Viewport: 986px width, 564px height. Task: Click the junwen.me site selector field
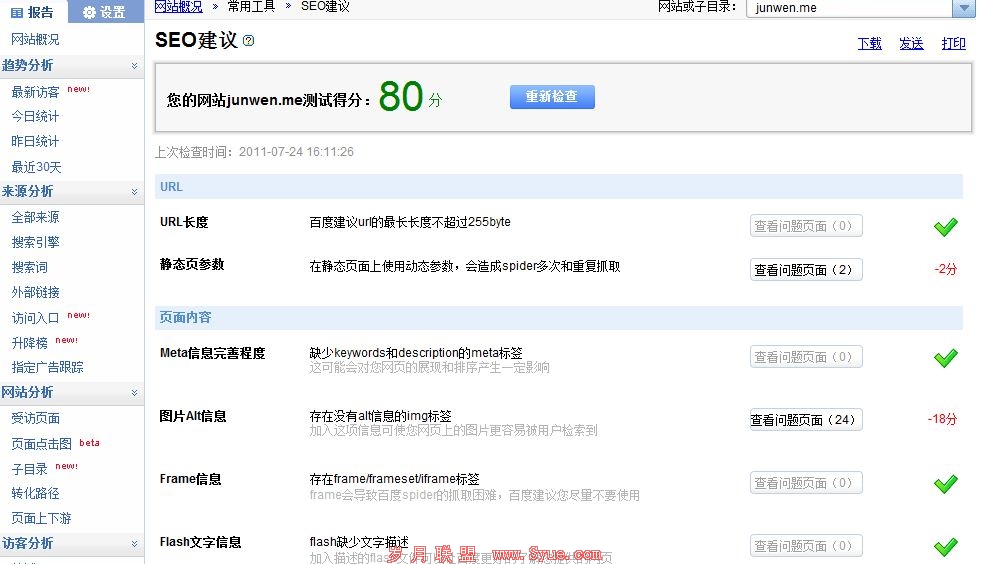coord(848,8)
